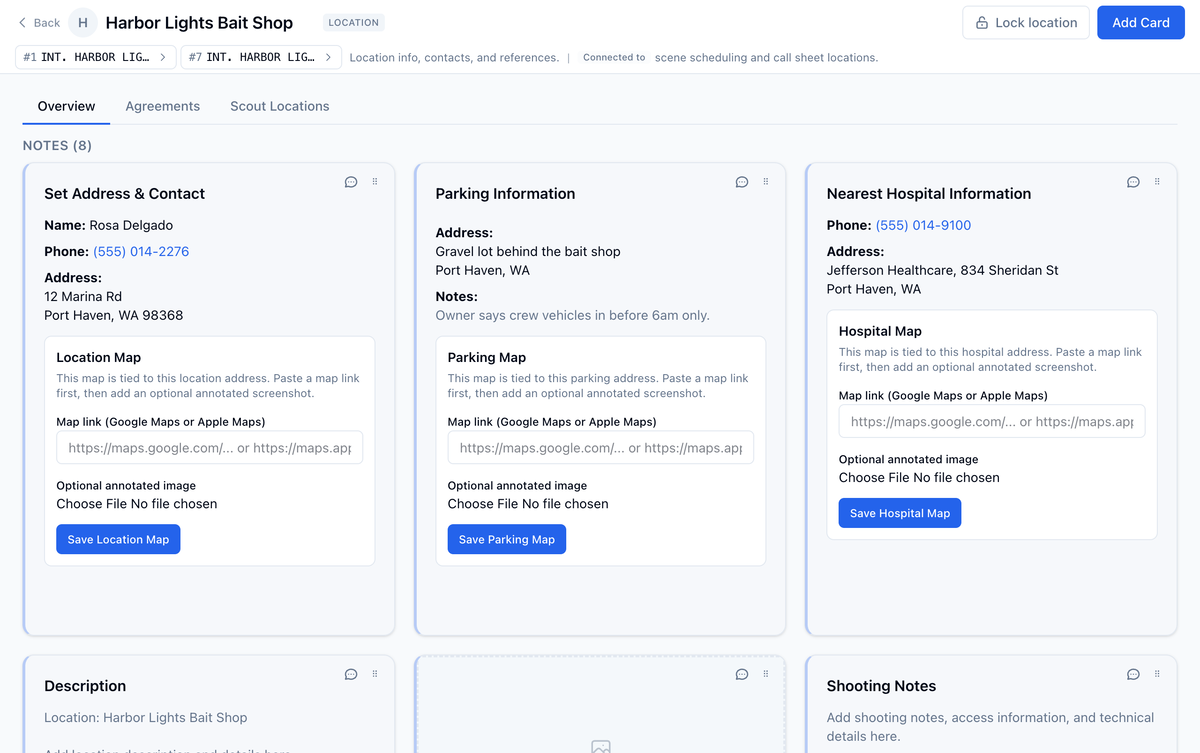The image size is (1200, 753).
Task: Click the Shooting Notes placeholder text
Action: click(x=990, y=726)
